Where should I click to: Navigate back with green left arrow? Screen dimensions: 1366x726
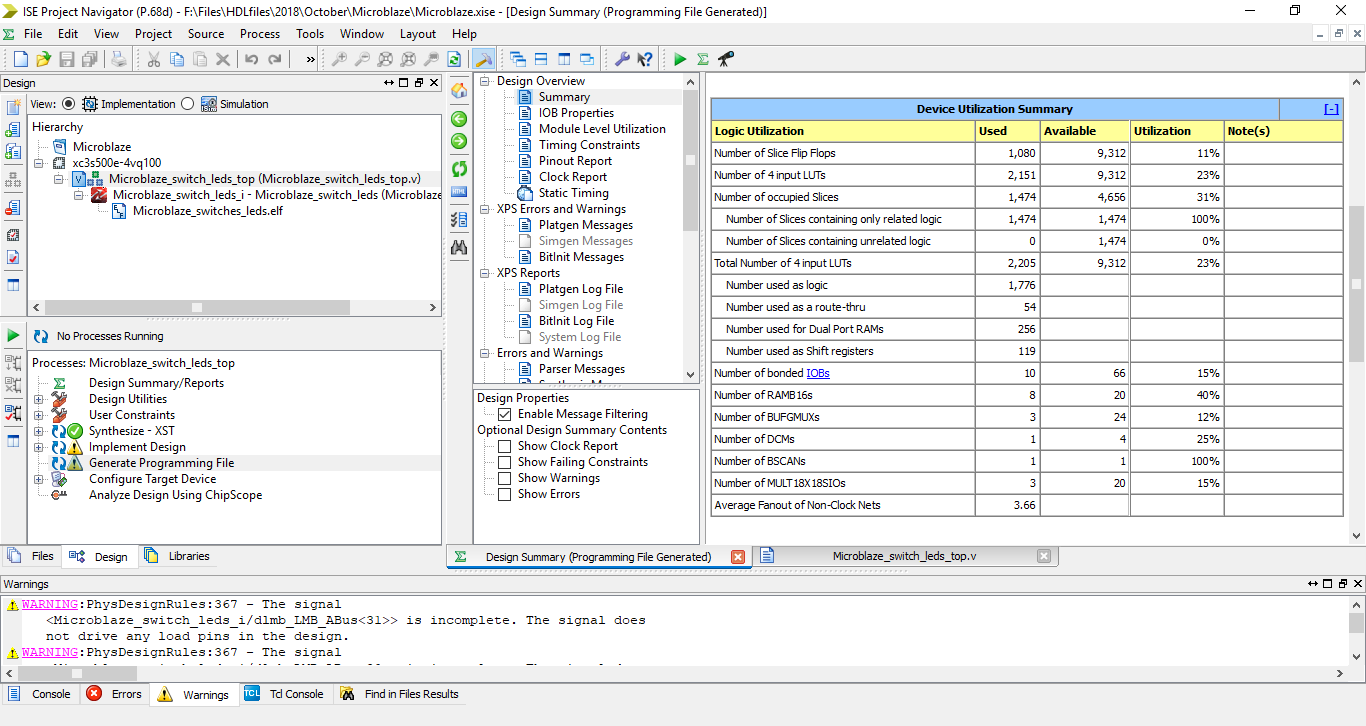coord(459,117)
